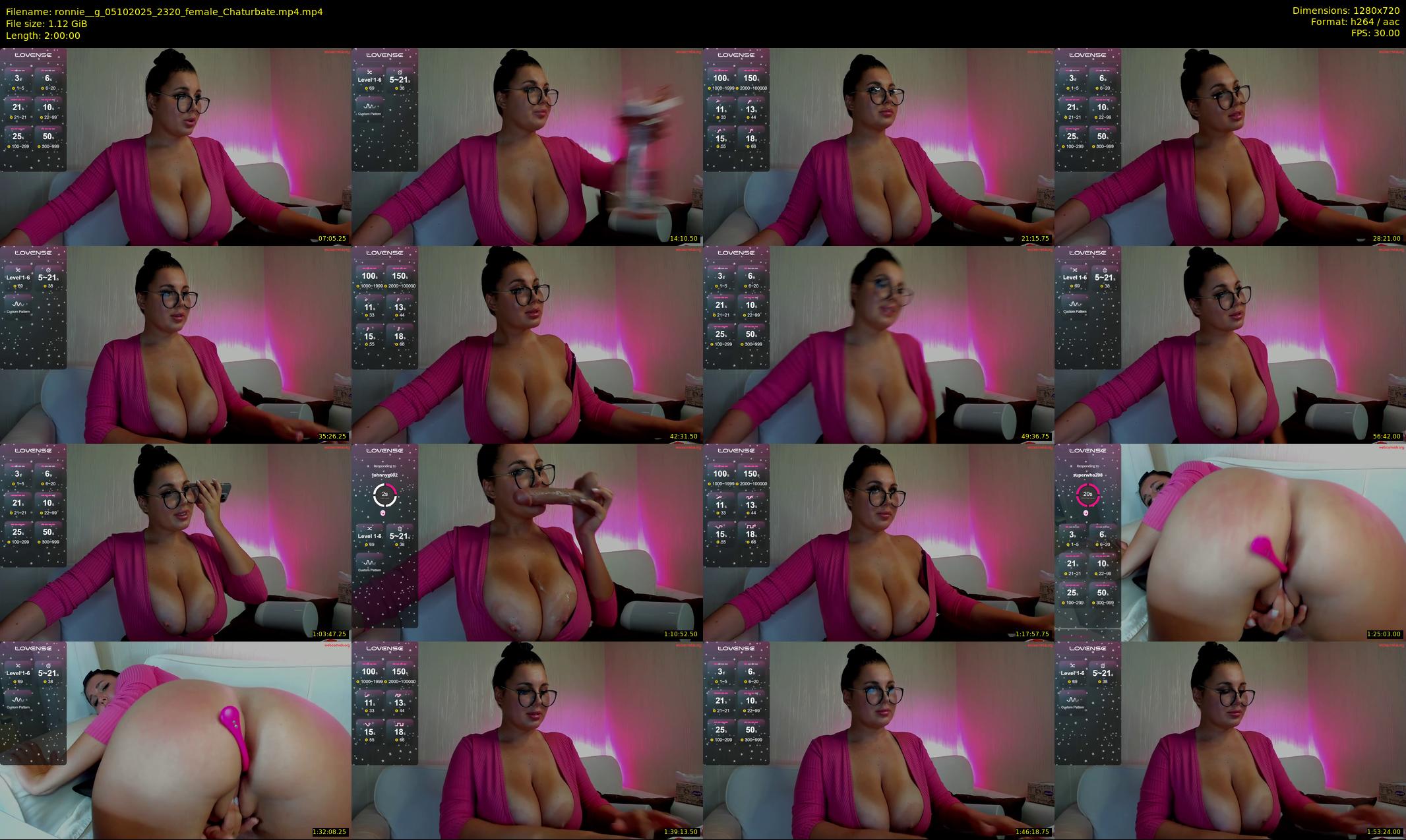Select the frame at 49:36.75
Screen dimensions: 1406x840
pyautogui.click(x=878, y=344)
